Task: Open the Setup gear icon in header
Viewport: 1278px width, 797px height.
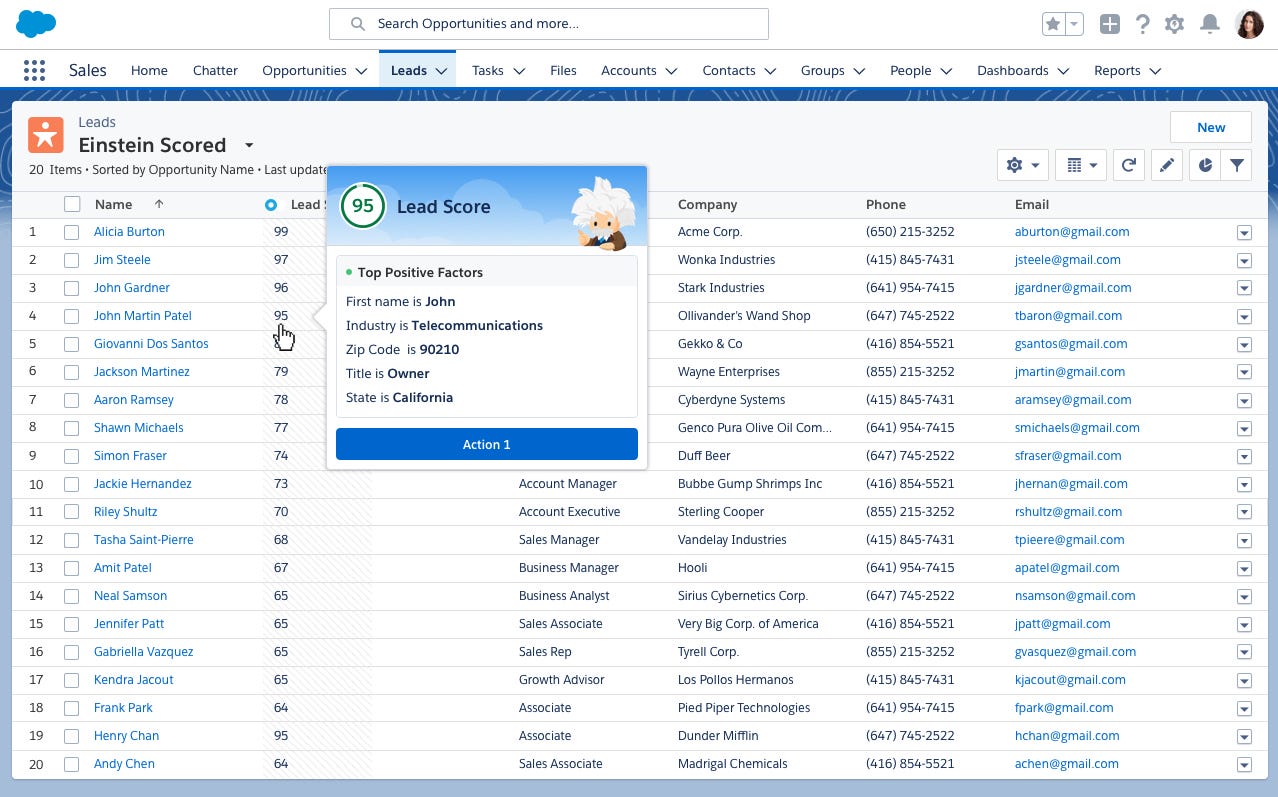Action: [1175, 24]
